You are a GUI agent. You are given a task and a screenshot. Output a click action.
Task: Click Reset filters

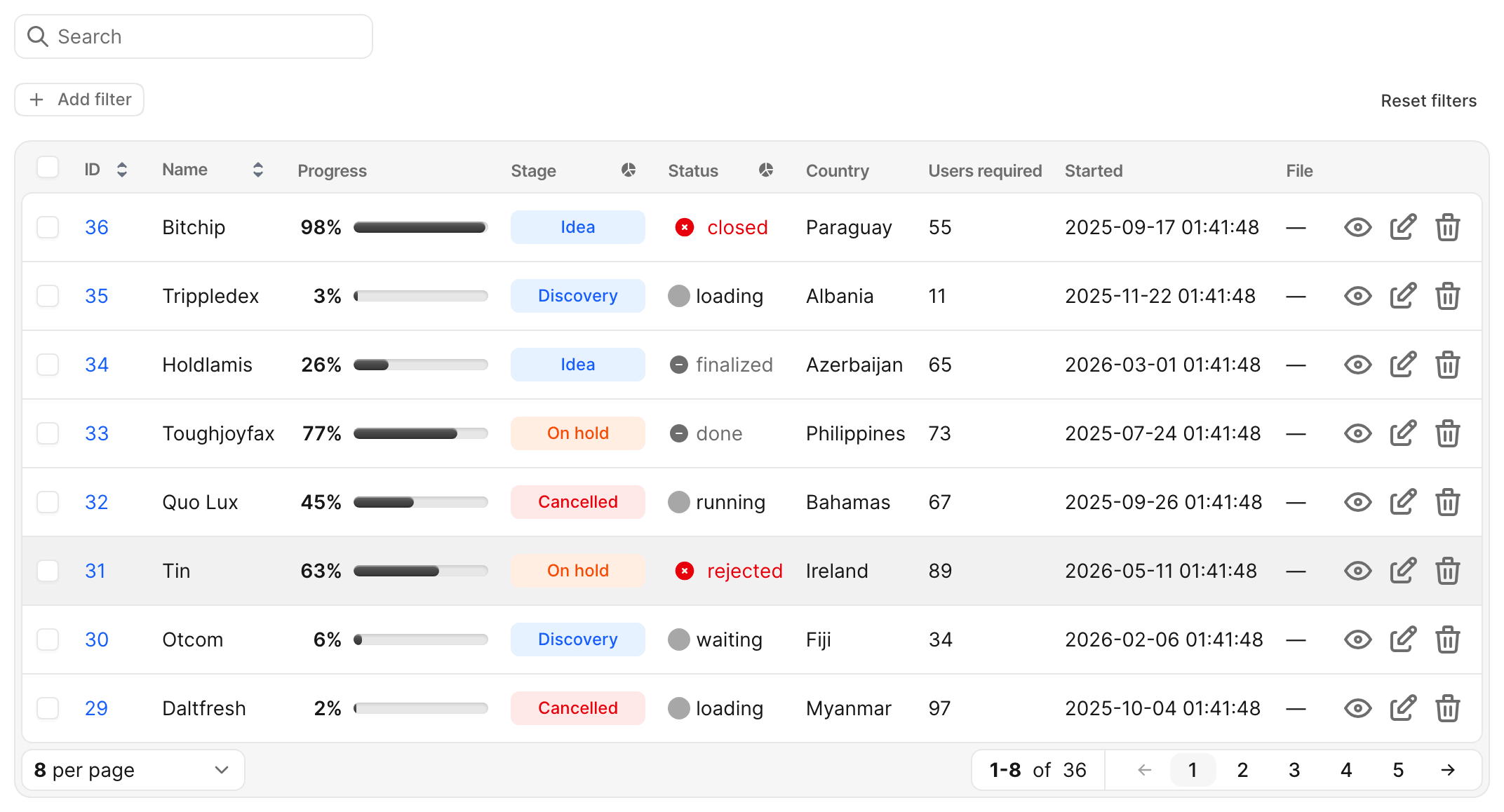click(1428, 101)
